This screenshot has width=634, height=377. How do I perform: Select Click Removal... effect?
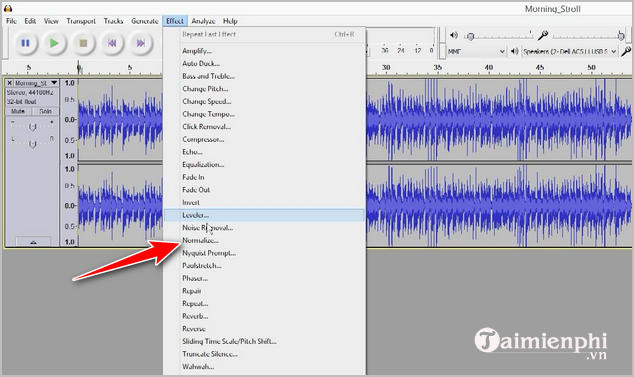tap(264, 127)
